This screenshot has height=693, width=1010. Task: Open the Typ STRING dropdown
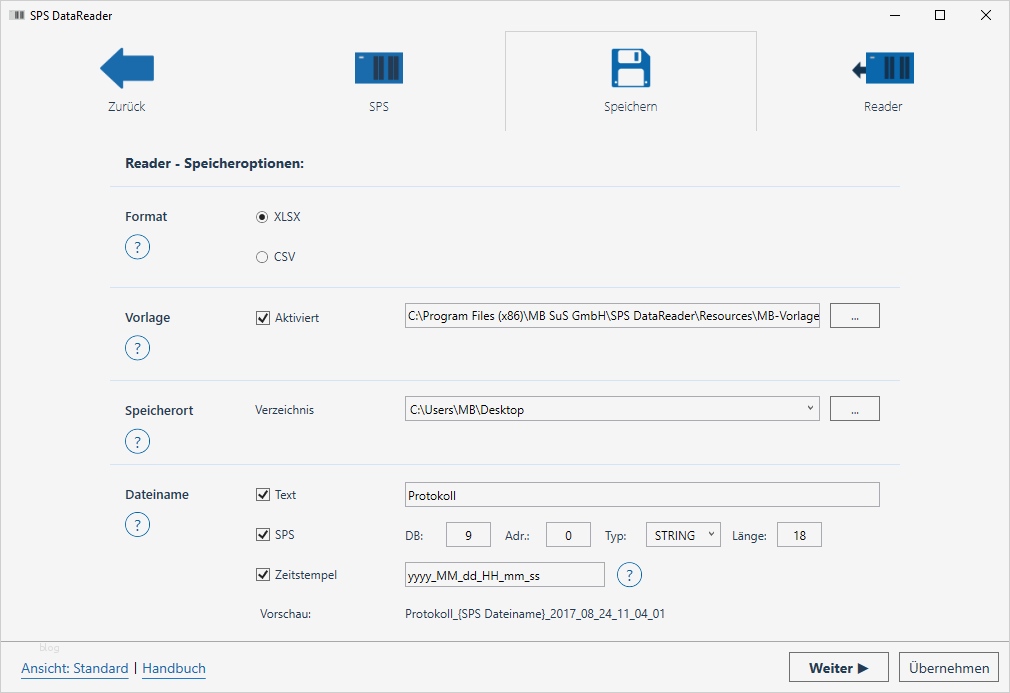(x=683, y=535)
